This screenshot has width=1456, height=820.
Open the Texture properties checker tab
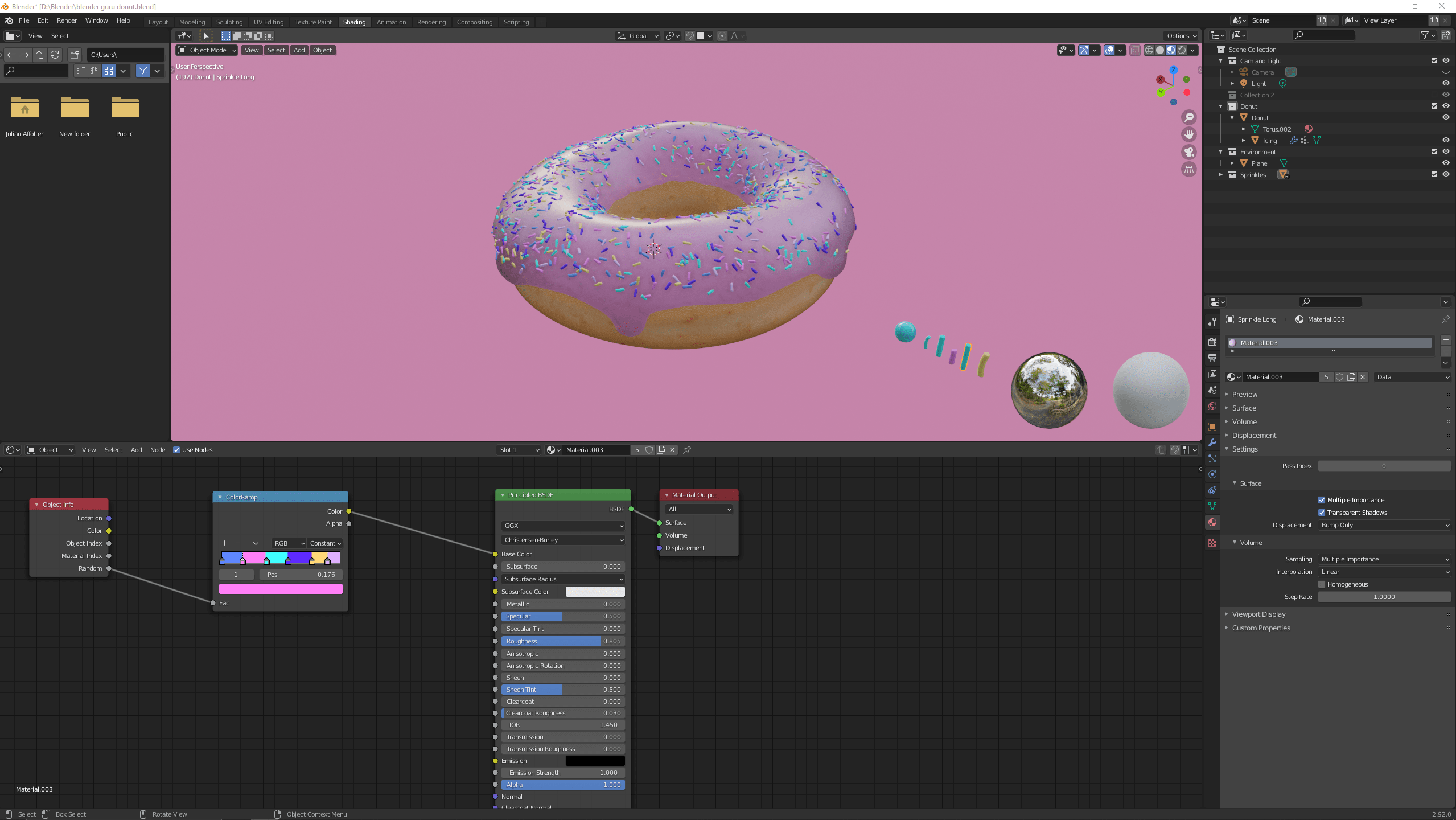pyautogui.click(x=1212, y=543)
